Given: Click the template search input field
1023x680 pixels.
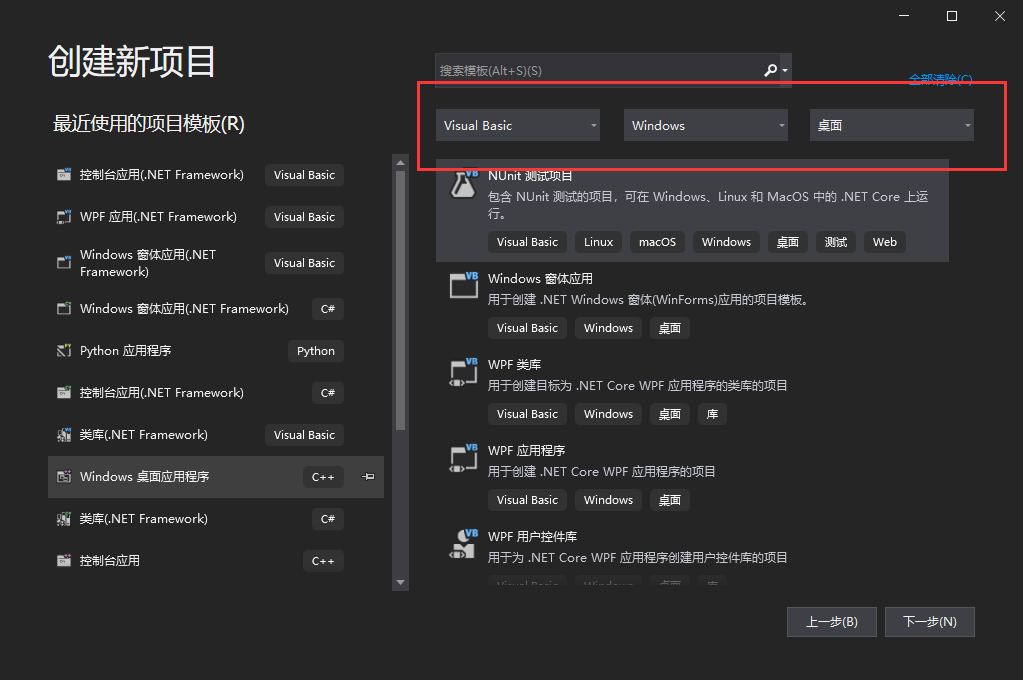Looking at the screenshot, I should (598, 70).
